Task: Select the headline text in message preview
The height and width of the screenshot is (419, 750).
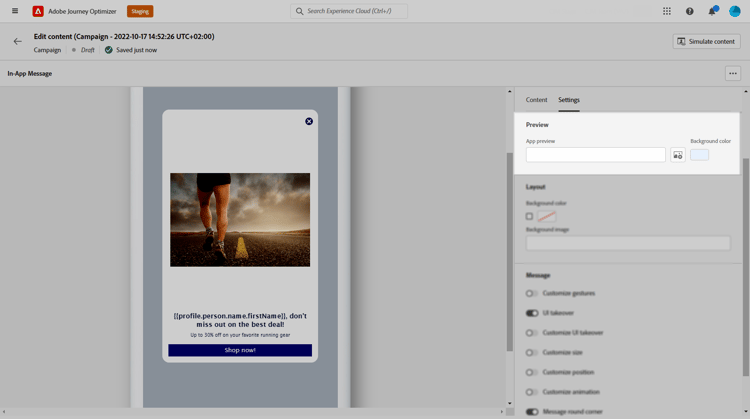Action: tap(240, 320)
